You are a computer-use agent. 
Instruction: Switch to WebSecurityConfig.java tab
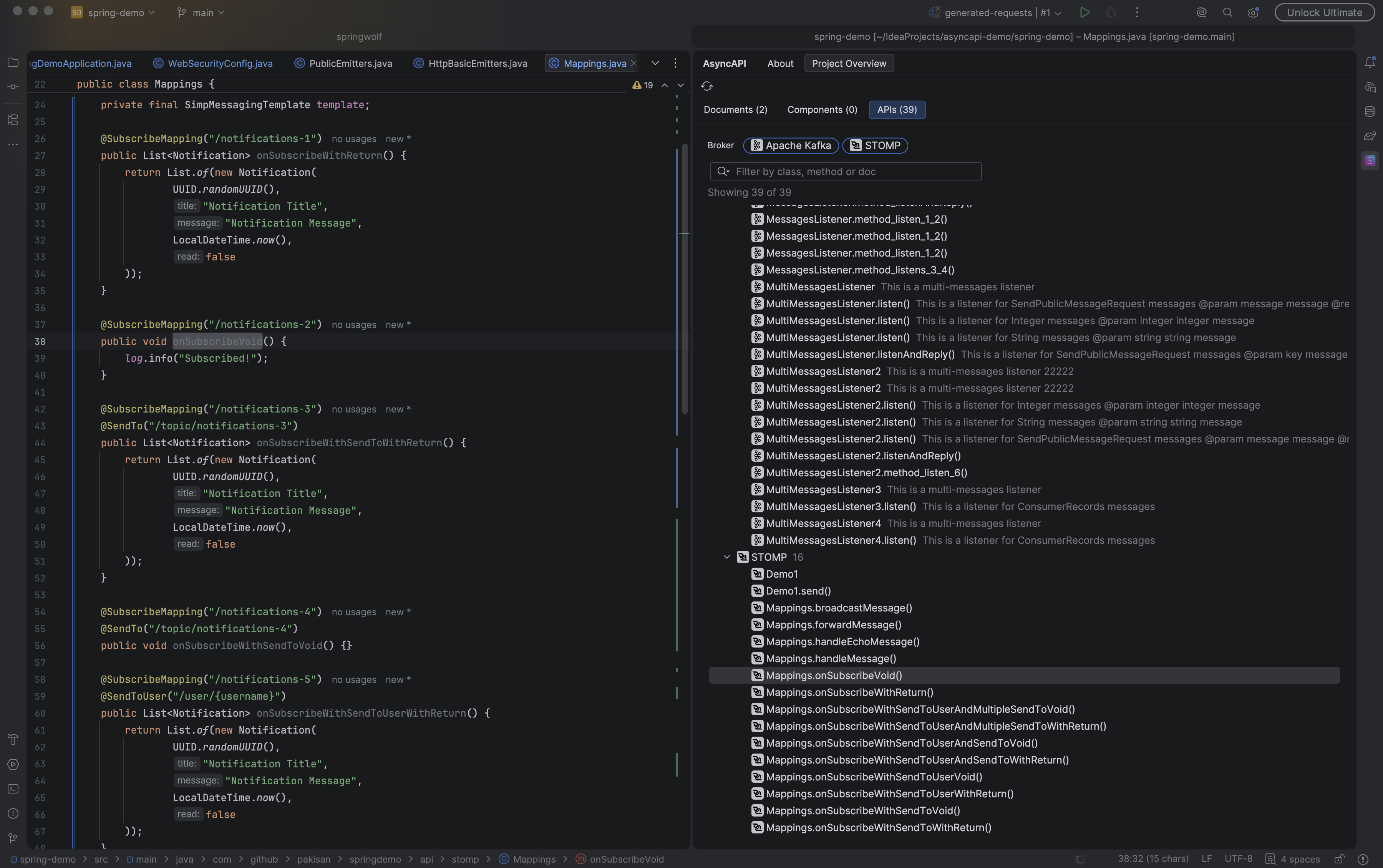[x=213, y=63]
